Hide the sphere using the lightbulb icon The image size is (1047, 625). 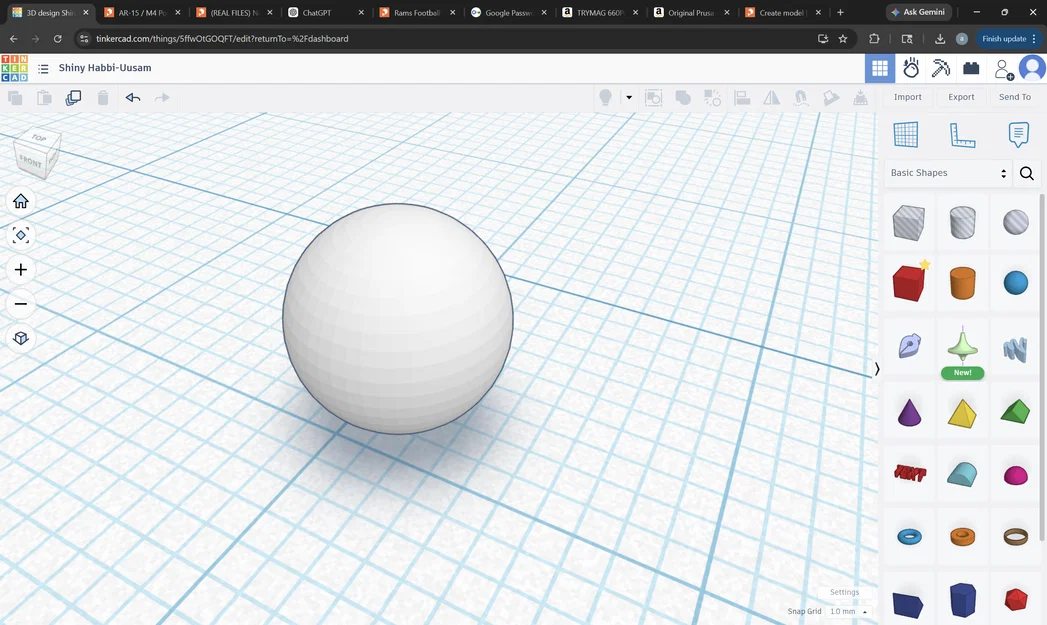coord(605,97)
